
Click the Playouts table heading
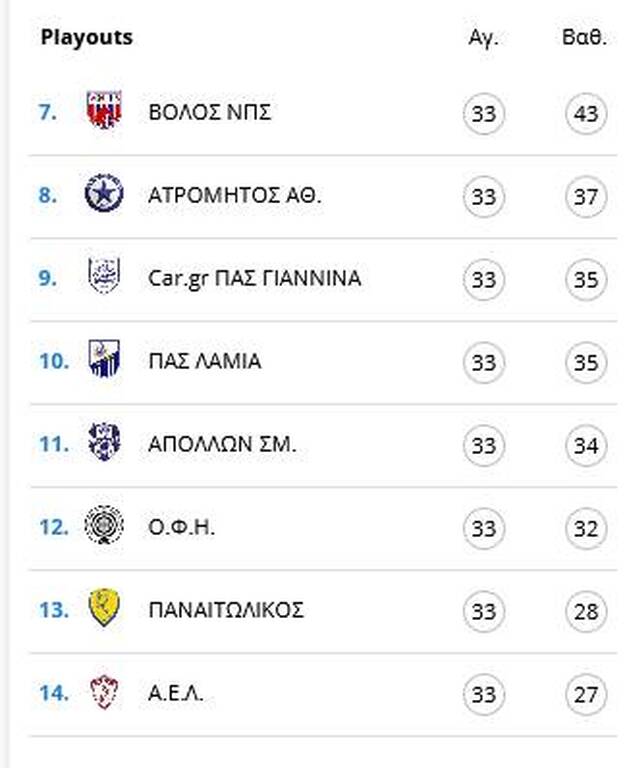pos(87,38)
